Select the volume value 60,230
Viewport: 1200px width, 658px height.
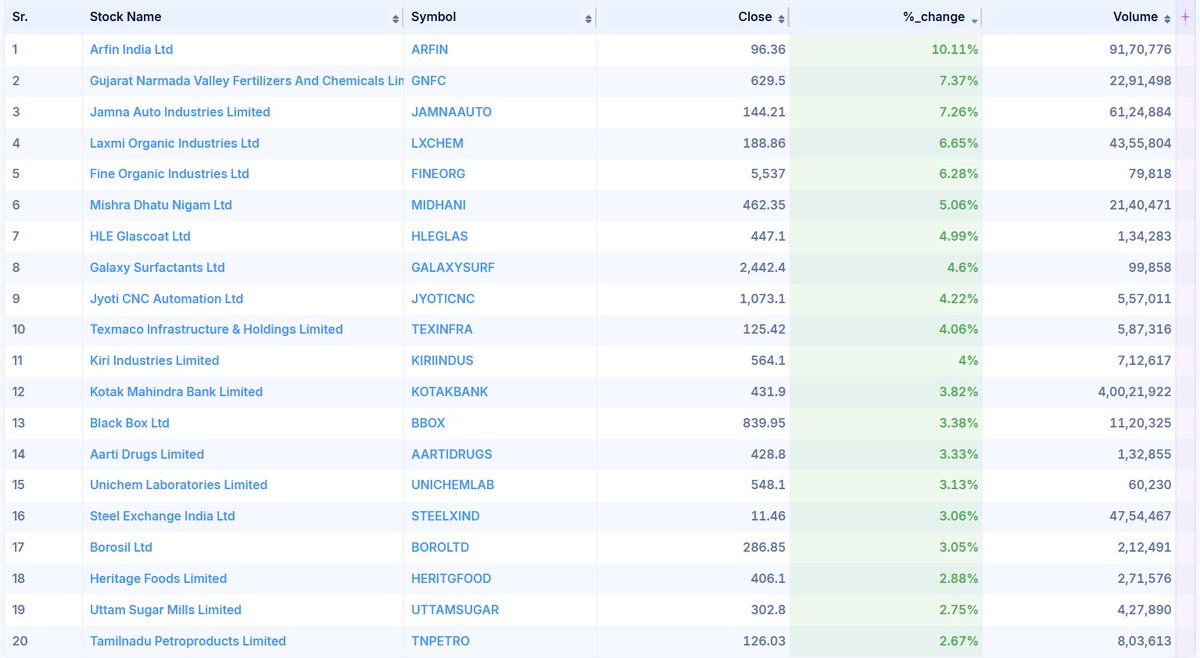(x=1148, y=485)
